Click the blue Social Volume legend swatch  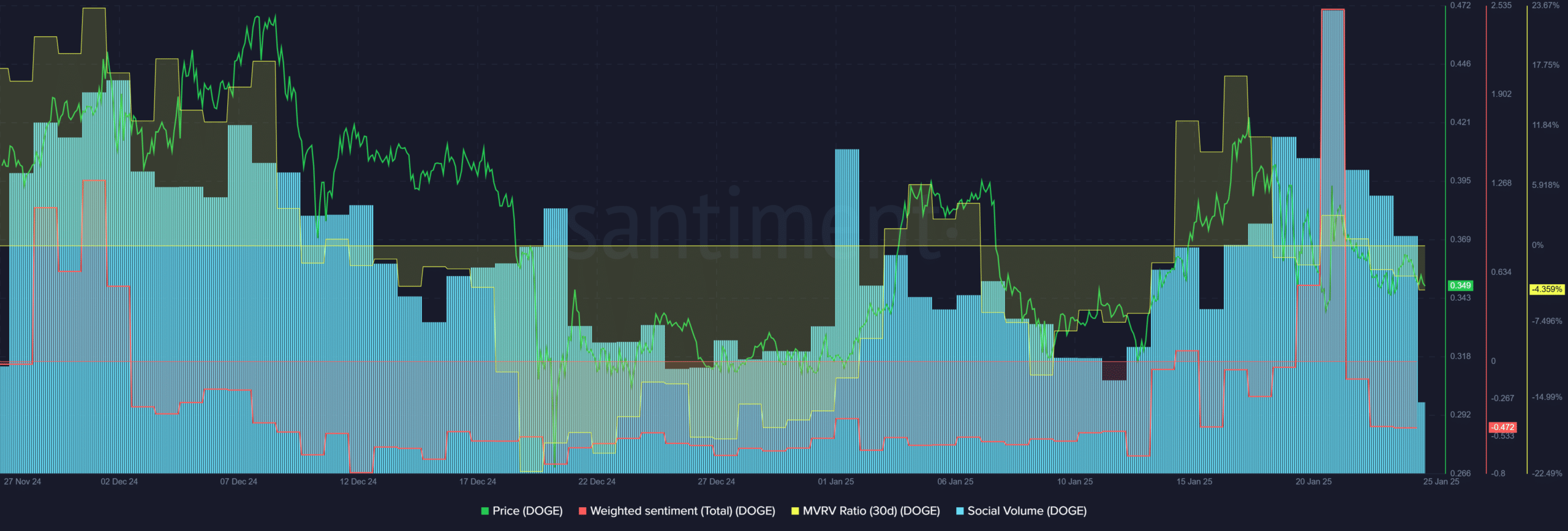point(960,511)
